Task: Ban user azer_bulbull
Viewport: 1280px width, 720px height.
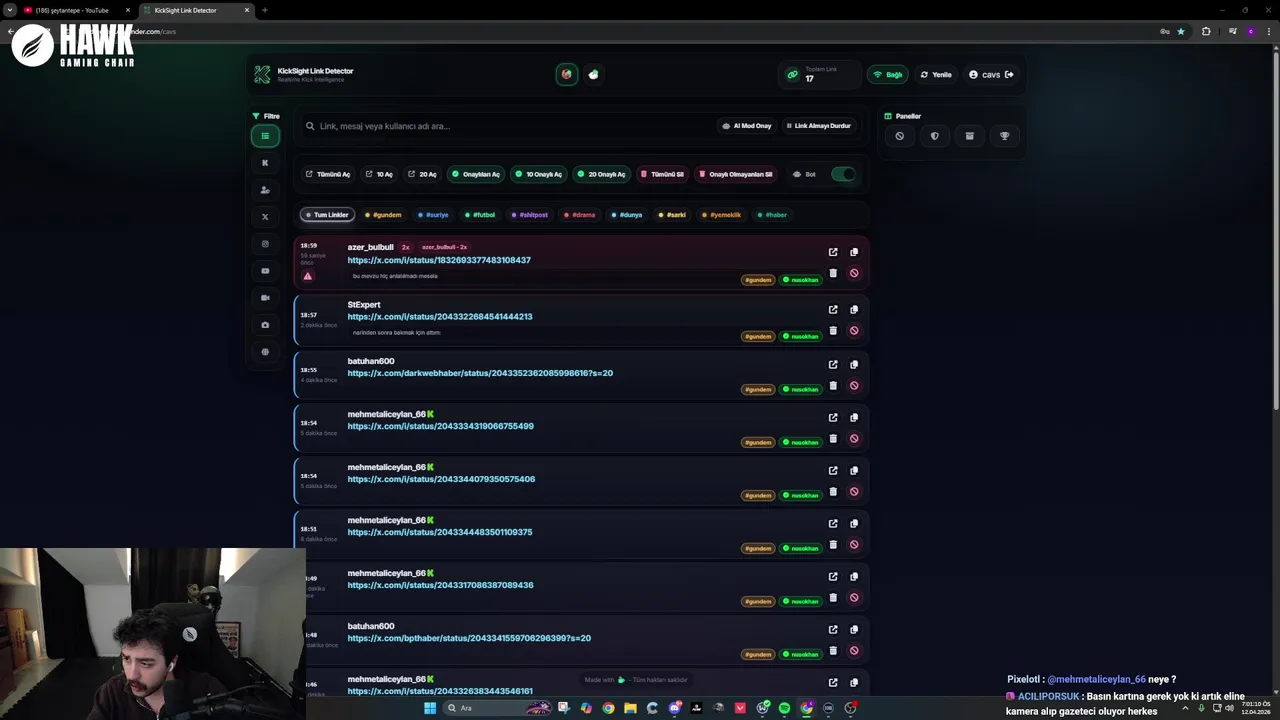Action: point(854,273)
